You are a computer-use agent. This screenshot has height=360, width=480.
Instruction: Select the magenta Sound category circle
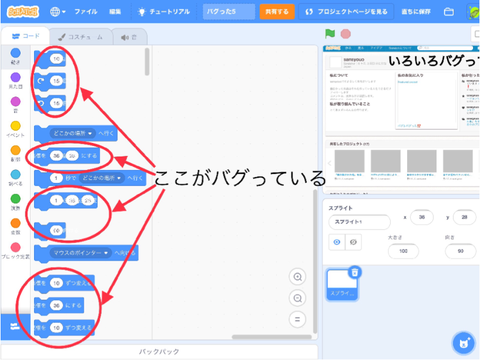[x=15, y=101]
